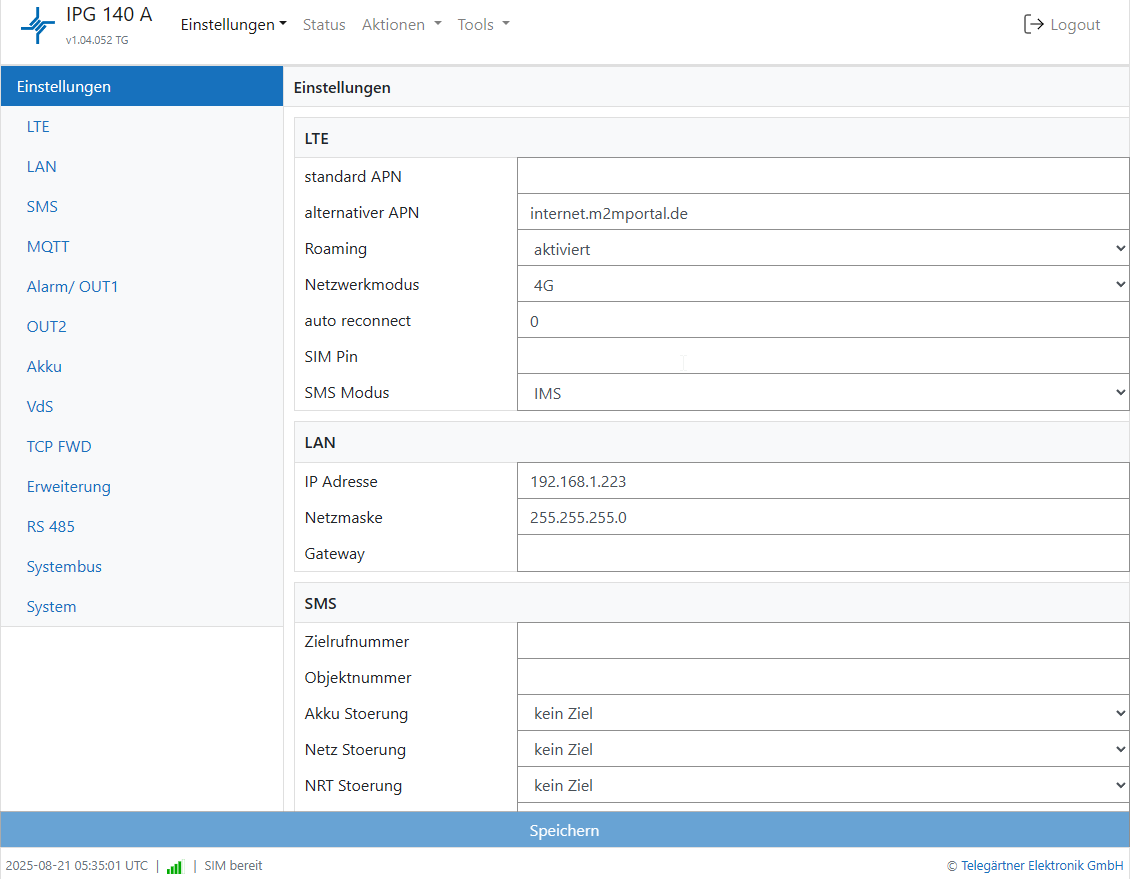Jump to Systembus settings
This screenshot has height=879, width=1130.
[x=64, y=567]
